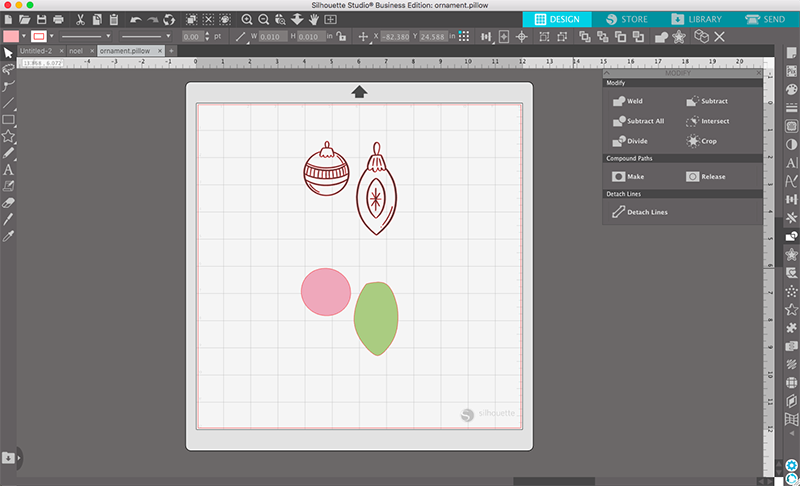Image resolution: width=800 pixels, height=486 pixels.
Task: Open the Fill color palette panel icon
Action: (791, 89)
